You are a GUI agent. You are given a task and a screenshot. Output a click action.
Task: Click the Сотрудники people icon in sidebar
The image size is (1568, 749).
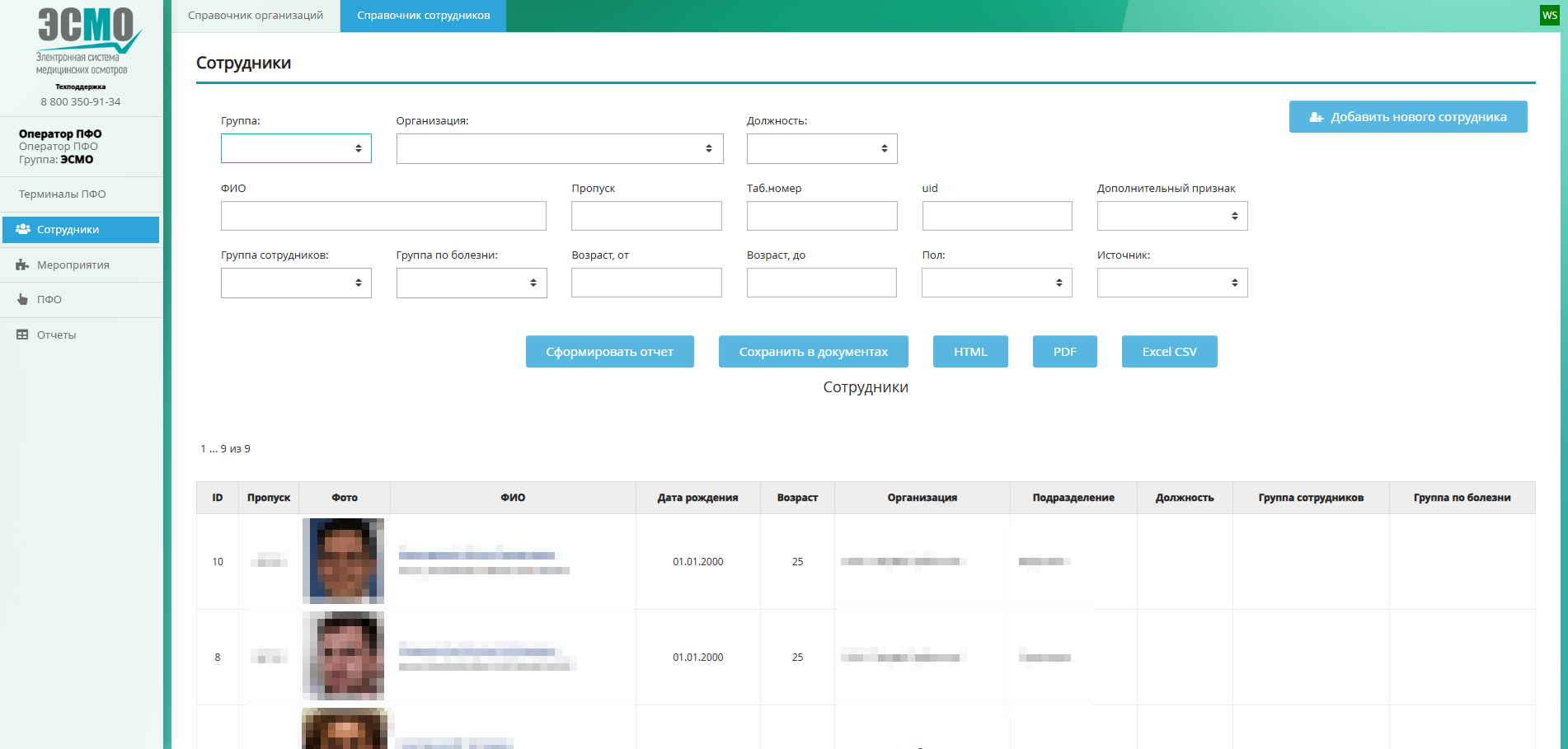[23, 229]
